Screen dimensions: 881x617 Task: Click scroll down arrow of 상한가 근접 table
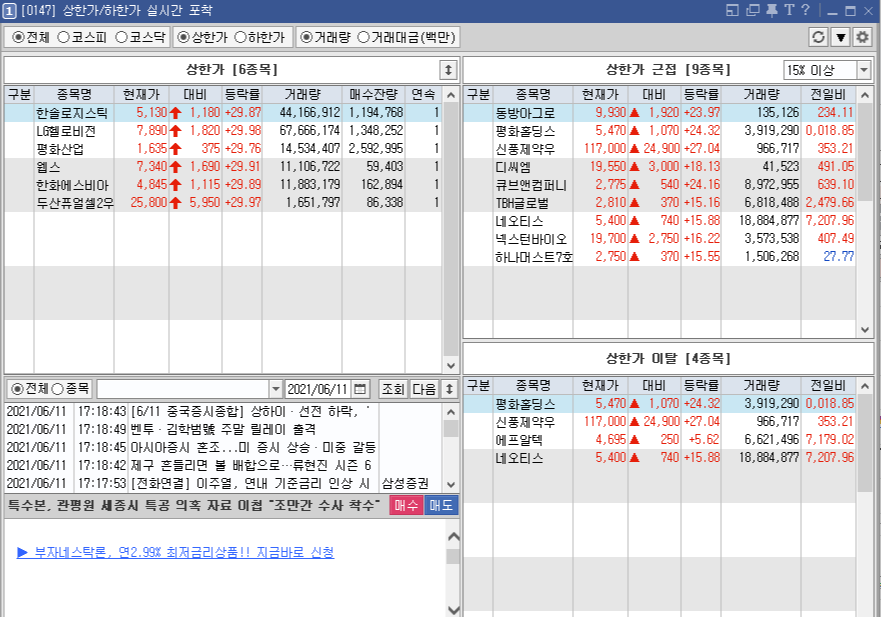865,330
